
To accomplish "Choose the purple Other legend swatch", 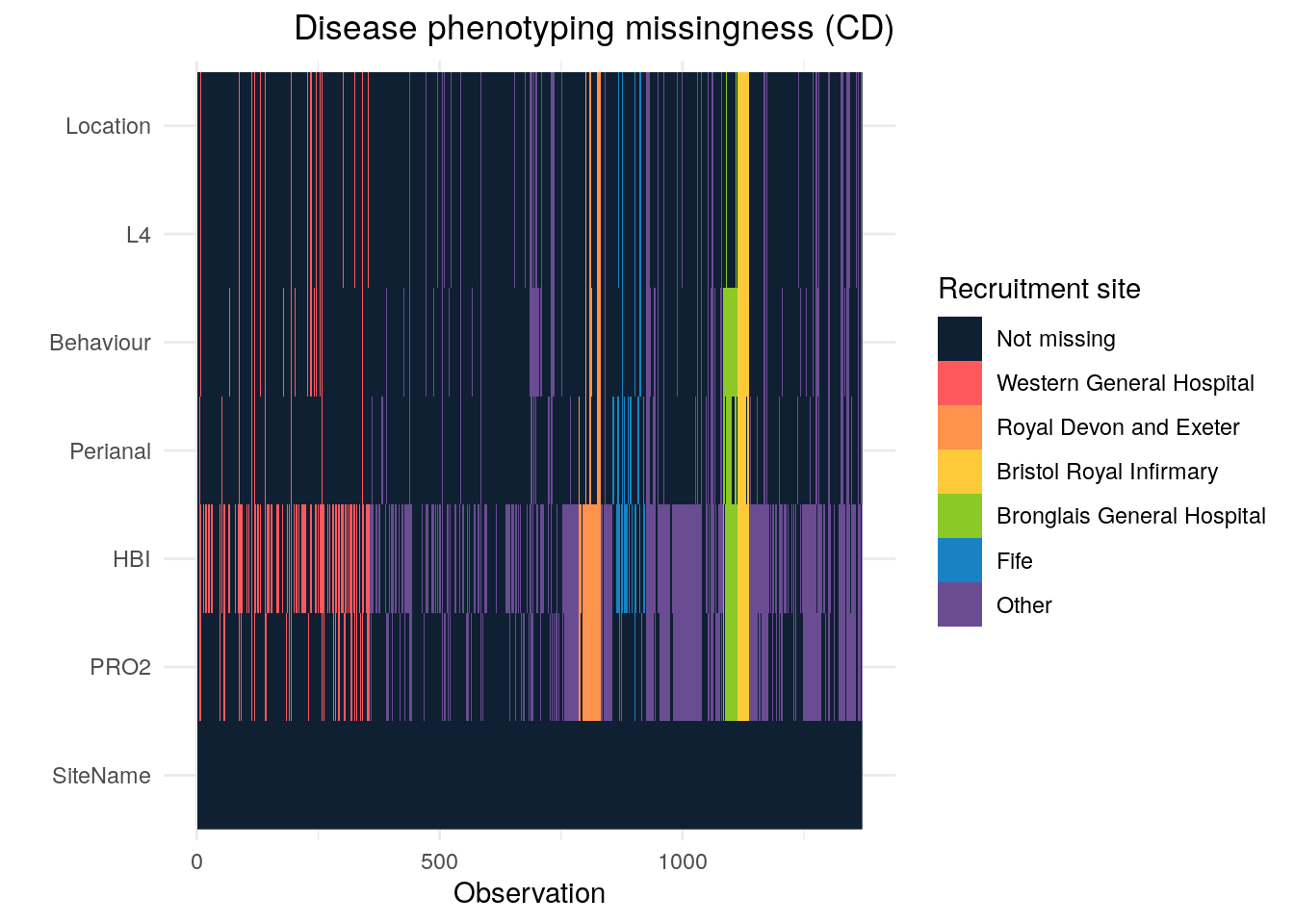I will point(959,604).
